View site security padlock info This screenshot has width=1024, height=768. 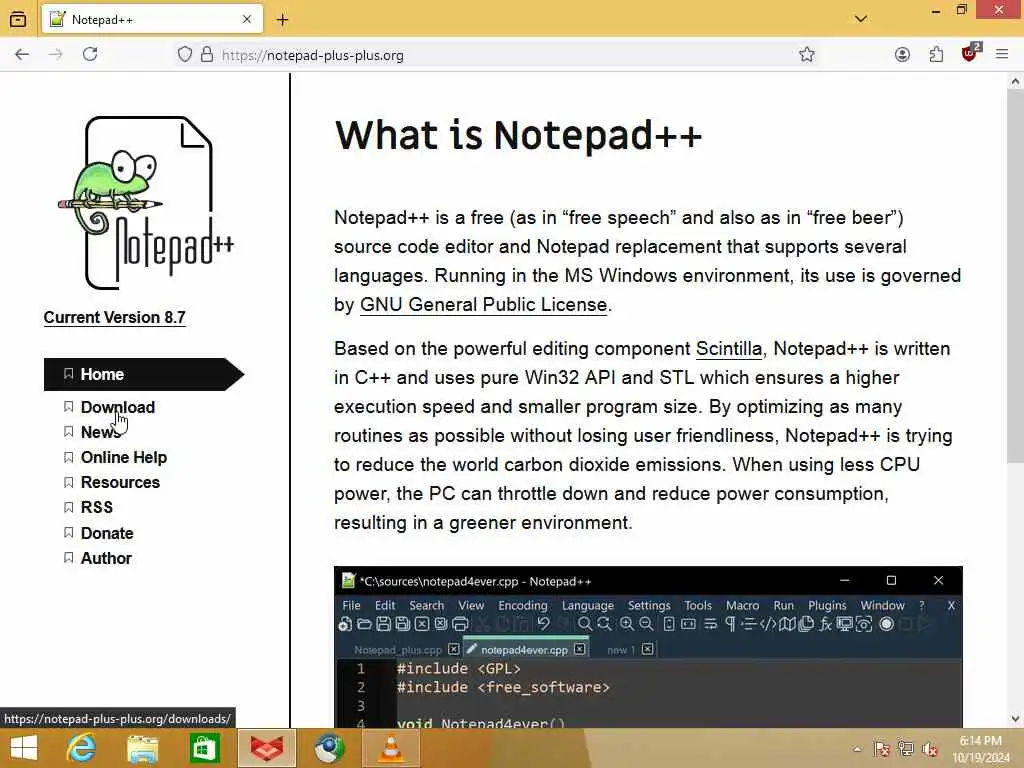(x=207, y=54)
